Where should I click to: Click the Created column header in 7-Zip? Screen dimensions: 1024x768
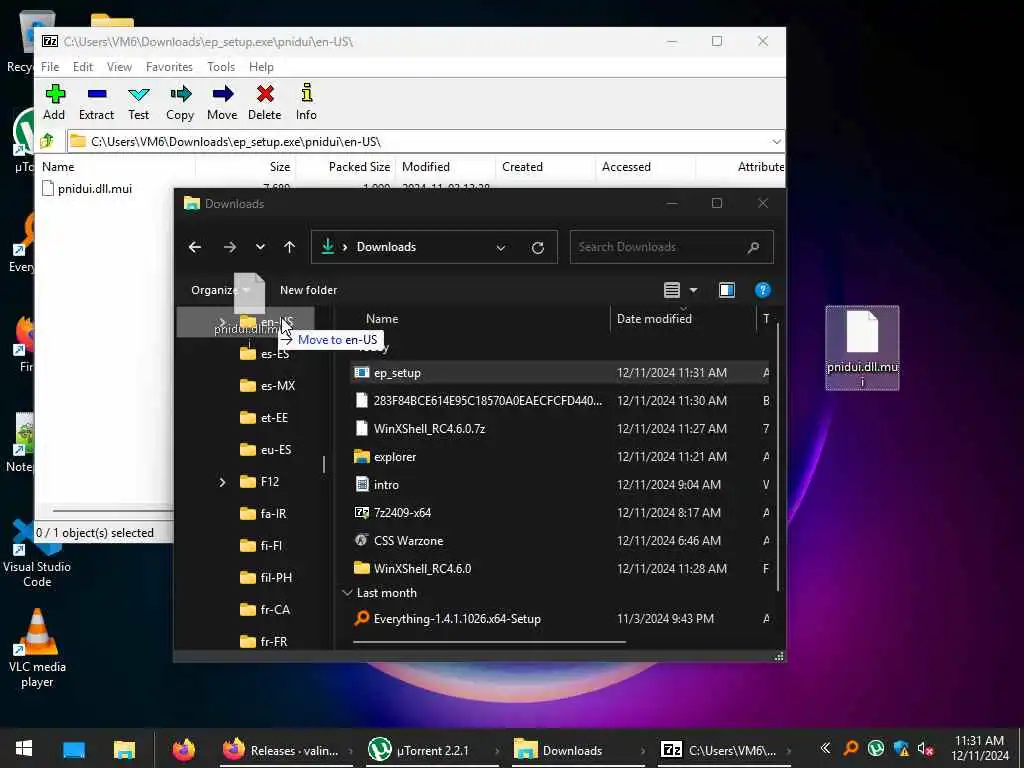pyautogui.click(x=522, y=167)
